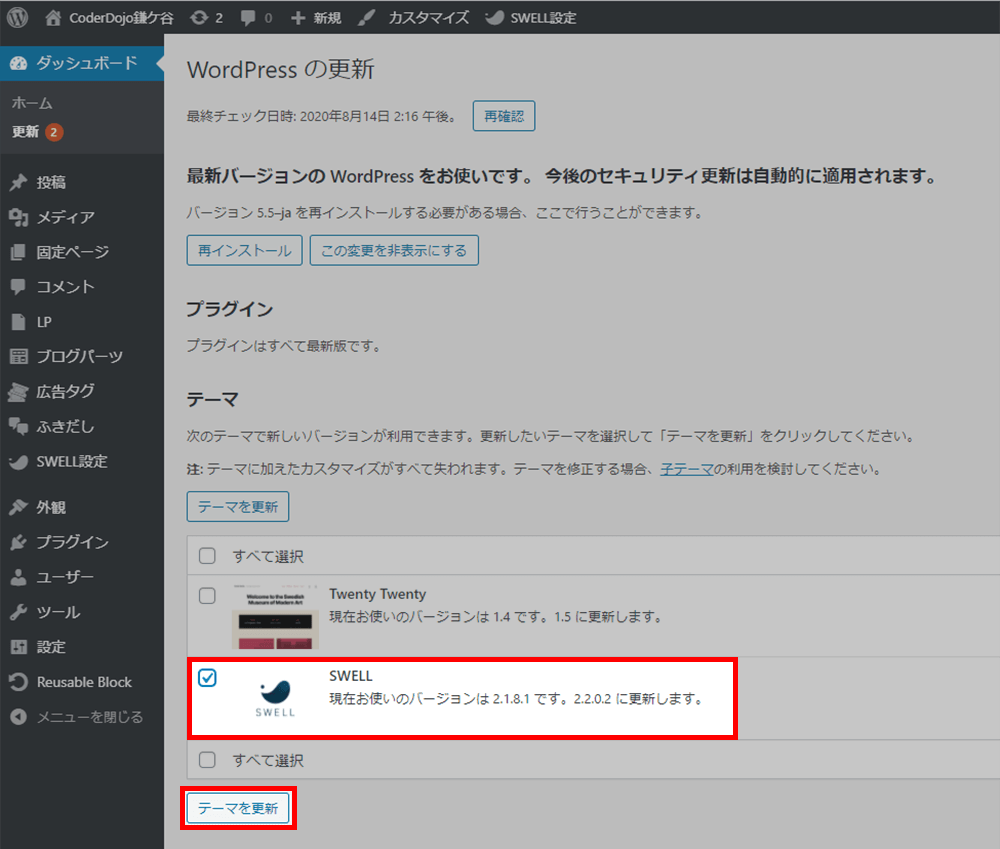
Task: Click the circular arrow icon for Reusable Block
Action: [18, 682]
